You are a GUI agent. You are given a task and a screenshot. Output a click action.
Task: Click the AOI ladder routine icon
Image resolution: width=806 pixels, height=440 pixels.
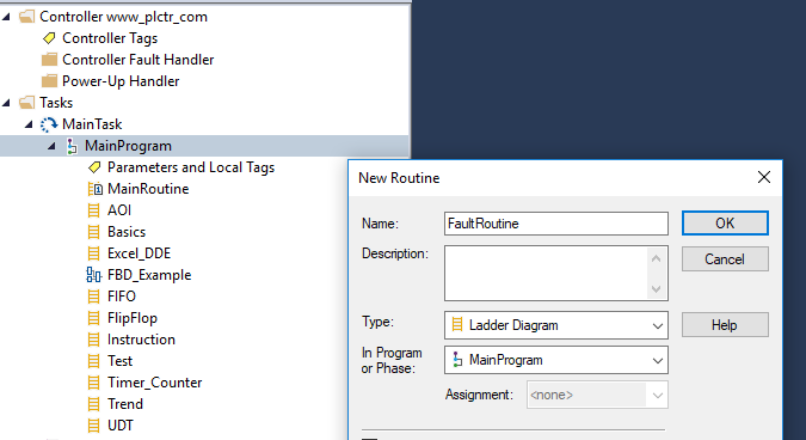coord(94,210)
